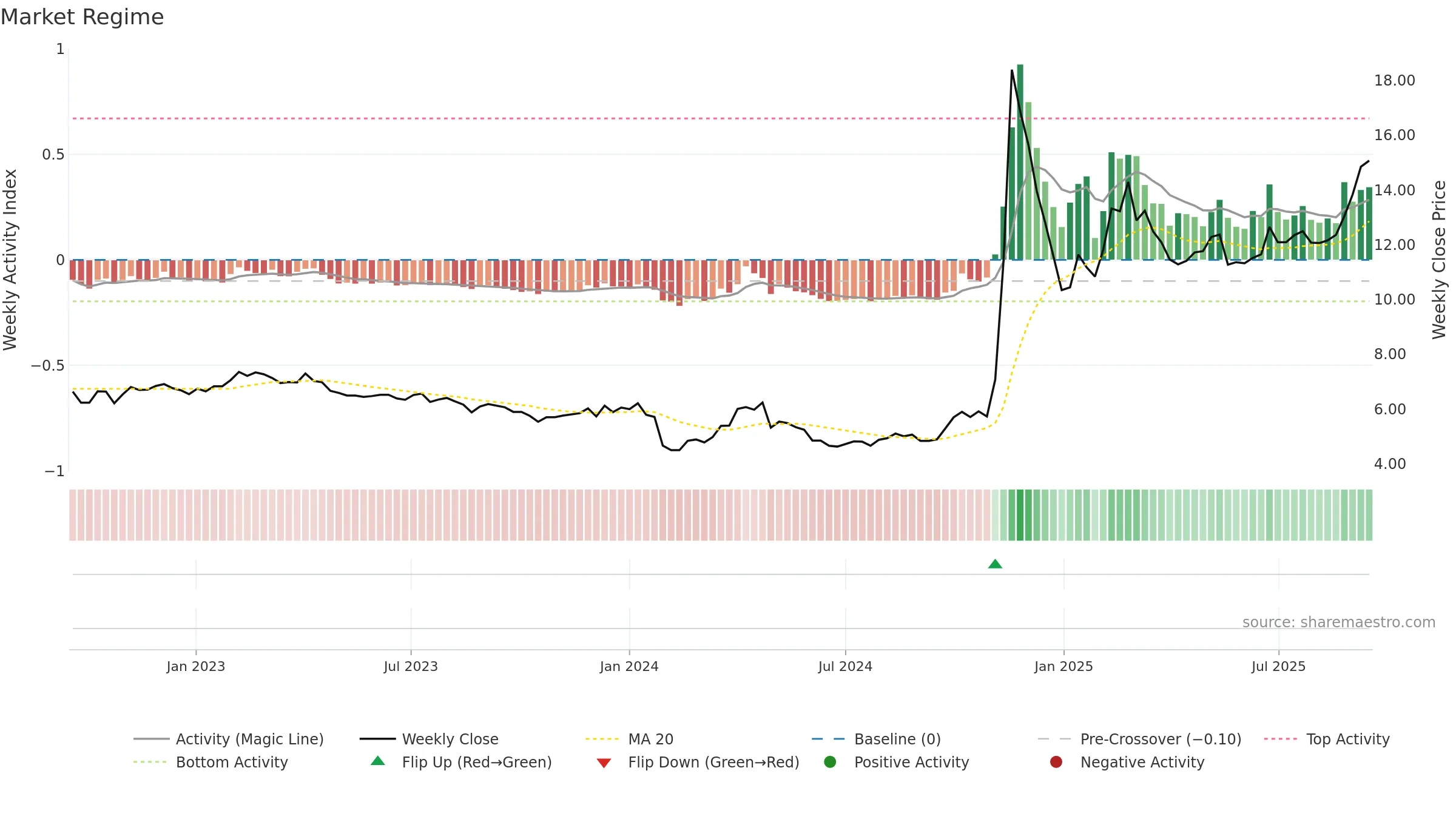The width and height of the screenshot is (1456, 819).
Task: Toggle the Activity (Magic Line) legend entry
Action: [x=229, y=739]
